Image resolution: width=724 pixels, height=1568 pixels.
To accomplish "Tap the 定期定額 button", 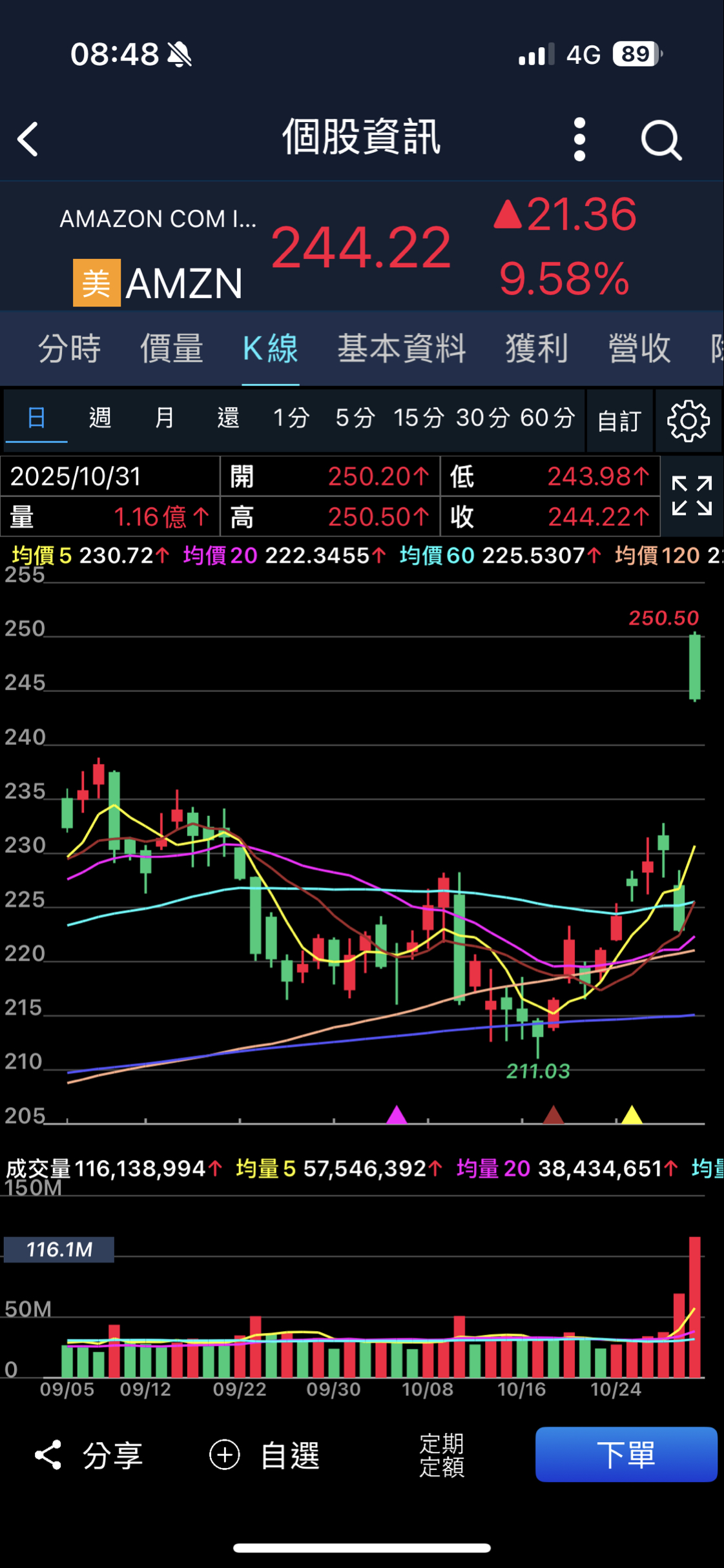I will pyautogui.click(x=442, y=1455).
